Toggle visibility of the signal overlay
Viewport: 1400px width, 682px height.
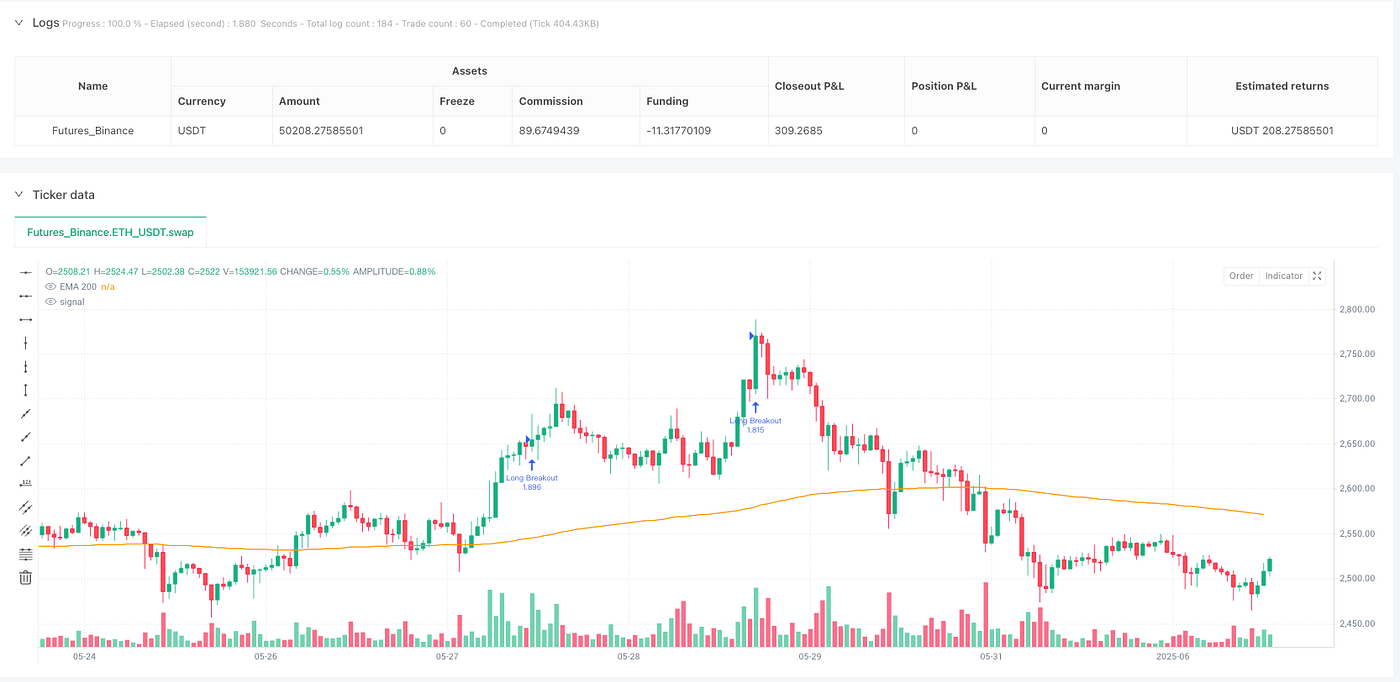[x=50, y=301]
